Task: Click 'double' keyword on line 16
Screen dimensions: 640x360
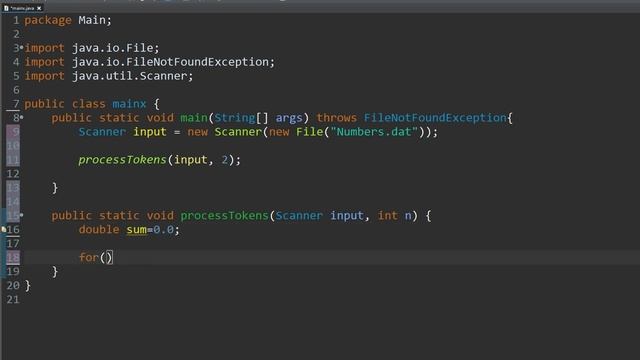Action: click(99, 229)
